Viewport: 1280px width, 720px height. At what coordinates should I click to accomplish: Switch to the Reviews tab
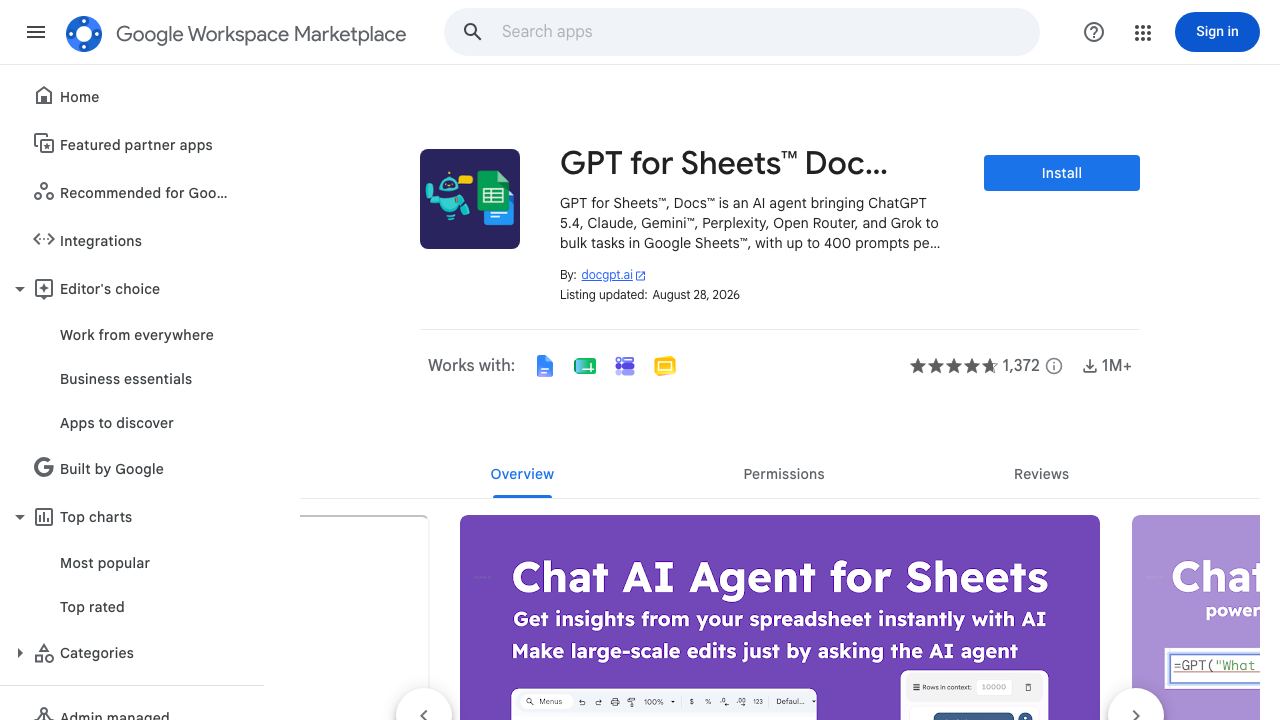pos(1041,474)
